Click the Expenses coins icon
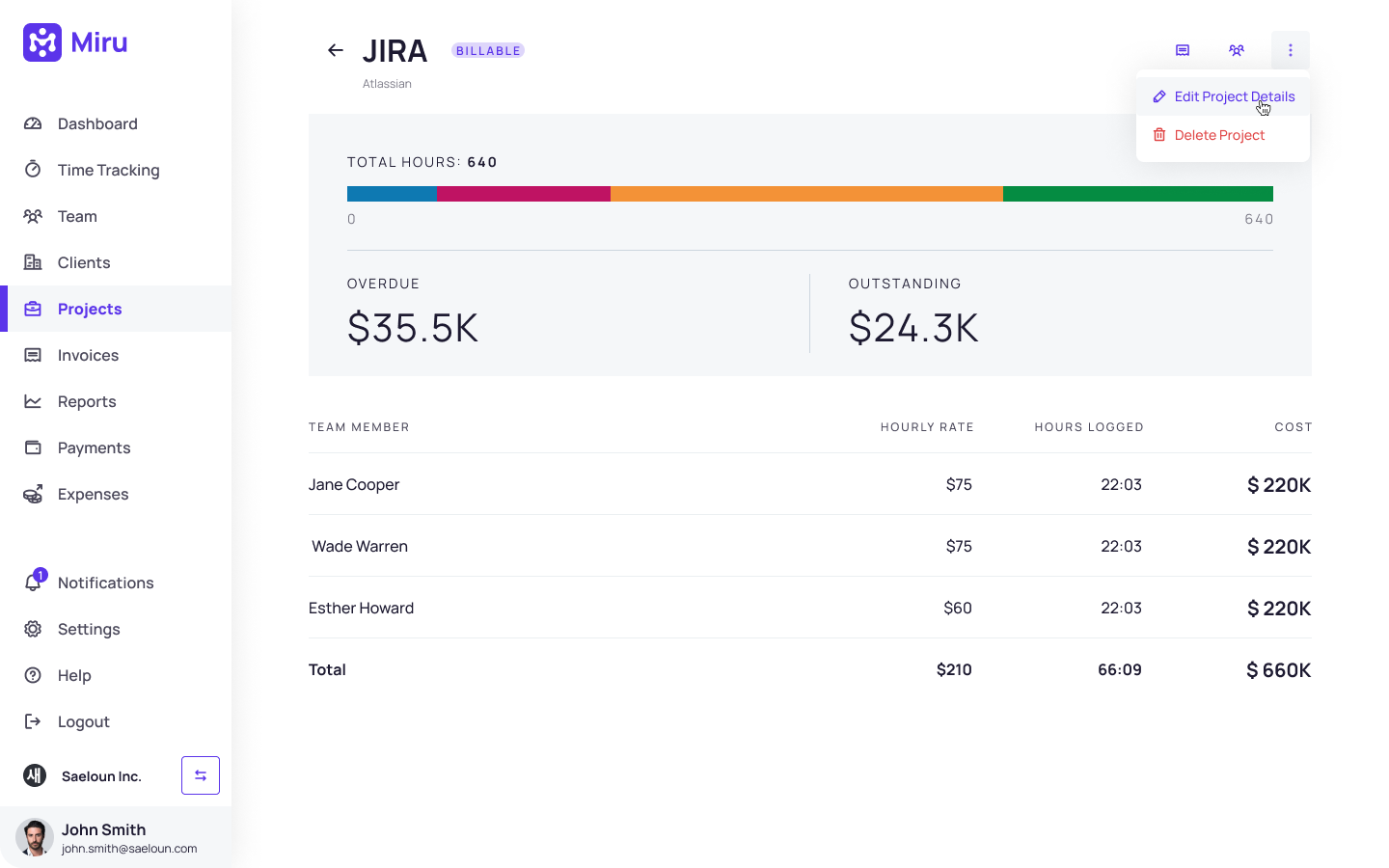The image size is (1389, 868). (33, 494)
